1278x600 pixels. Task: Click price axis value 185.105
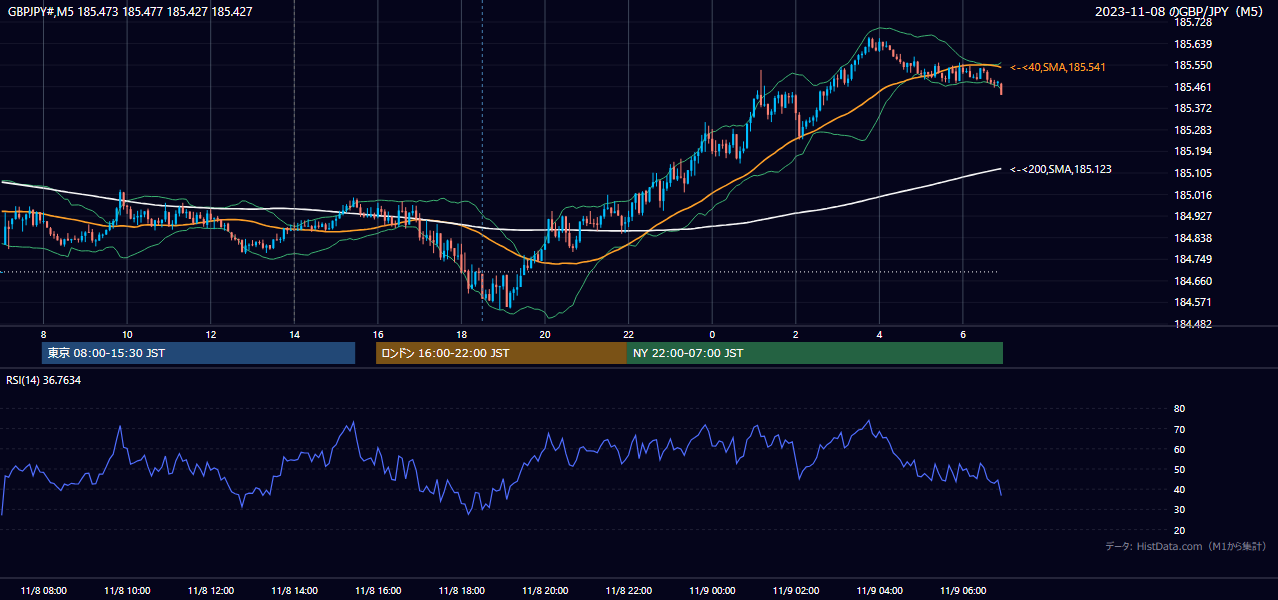tap(1193, 173)
